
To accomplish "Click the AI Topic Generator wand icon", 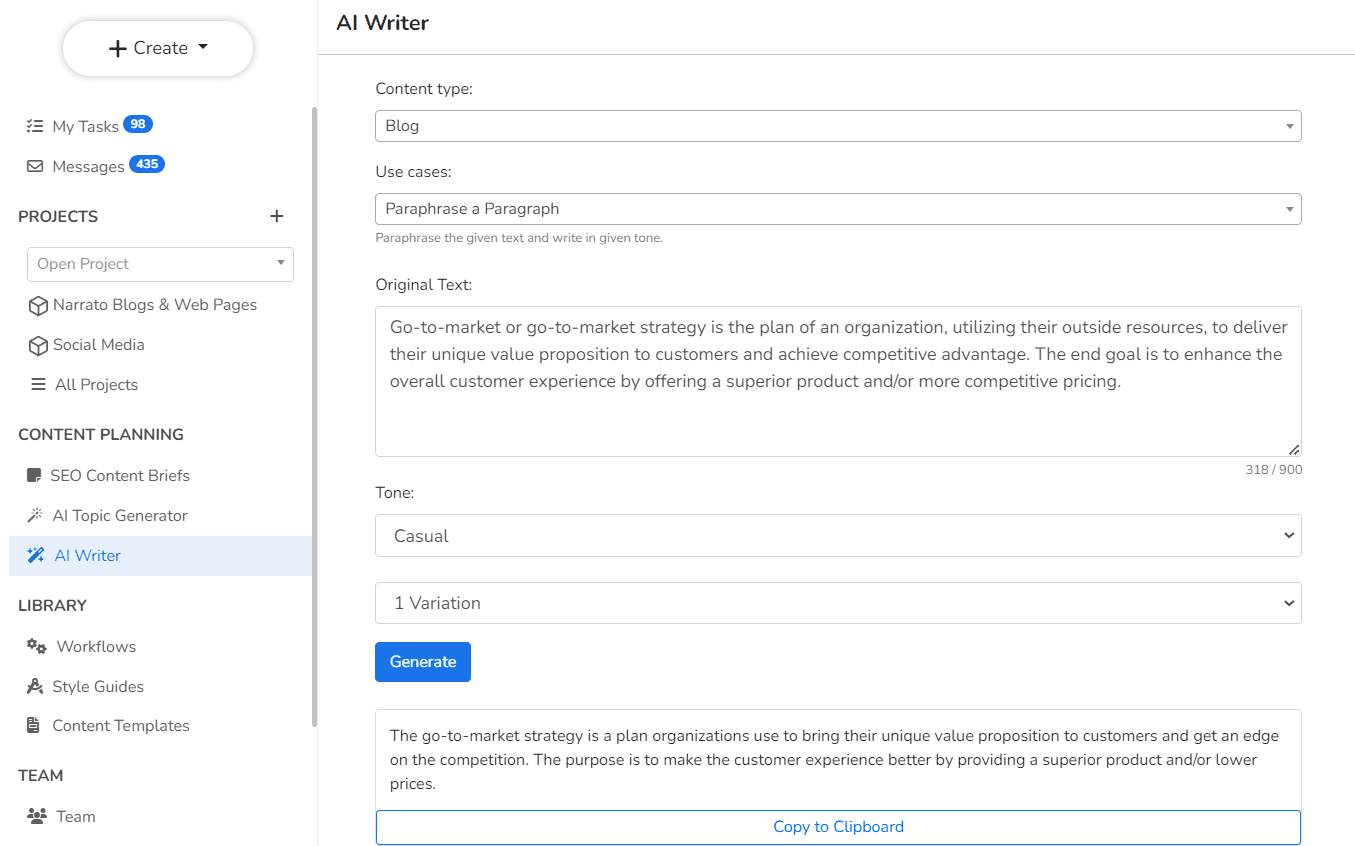I will coord(35,516).
